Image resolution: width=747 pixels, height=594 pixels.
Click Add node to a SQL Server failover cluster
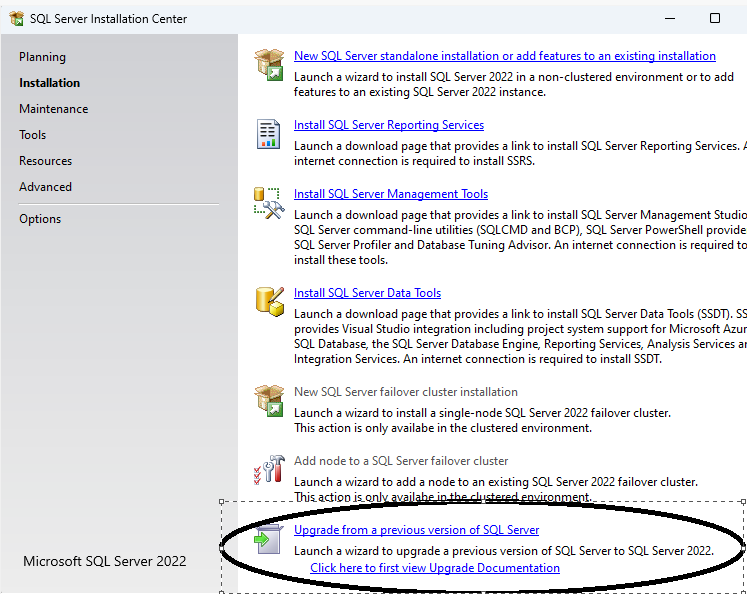pyautogui.click(x=401, y=461)
